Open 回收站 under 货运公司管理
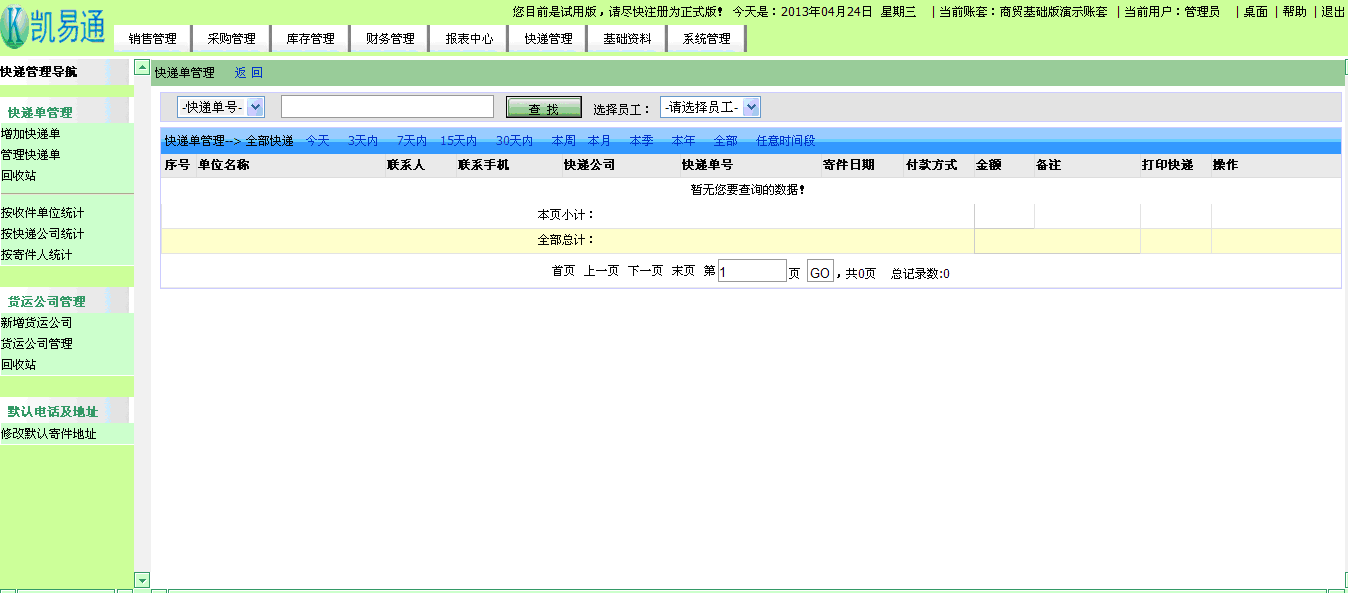Viewport: 1348px width, 593px height. pos(18,365)
